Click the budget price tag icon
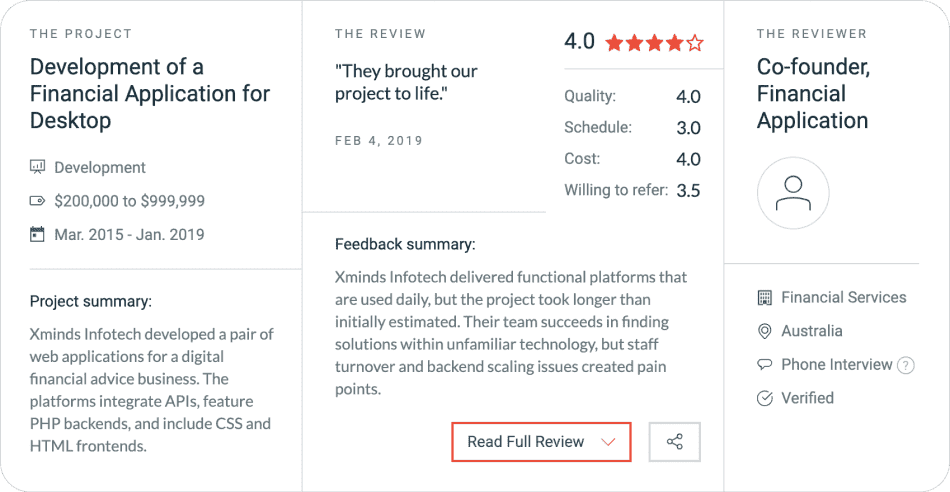The width and height of the screenshot is (950, 492). (x=38, y=201)
